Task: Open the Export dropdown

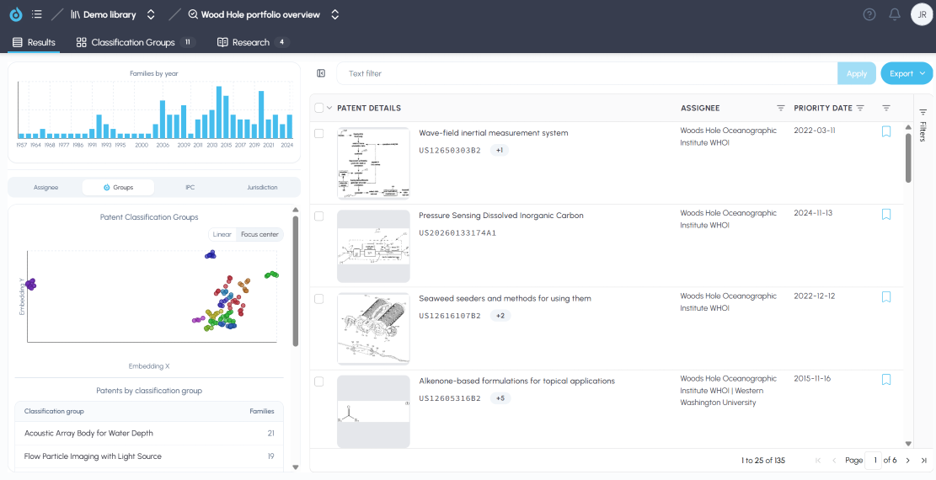Action: 907,73
